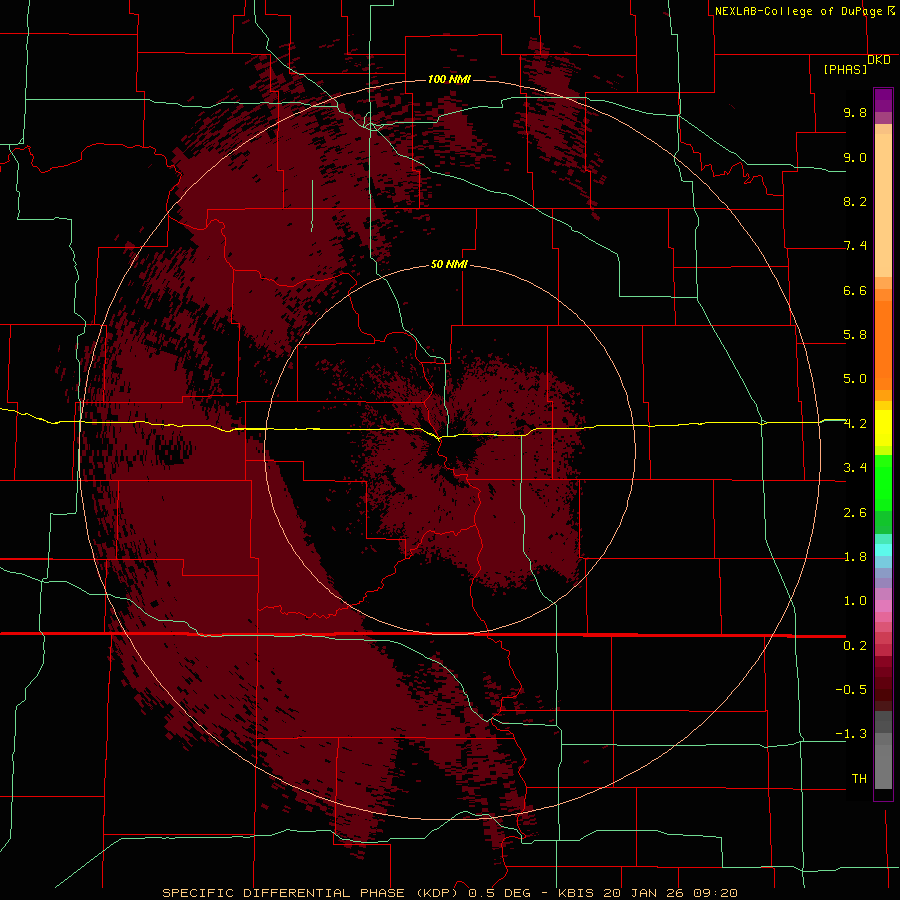The height and width of the screenshot is (900, 900).
Task: Pick the pink color bar segment
Action: click(x=883, y=606)
